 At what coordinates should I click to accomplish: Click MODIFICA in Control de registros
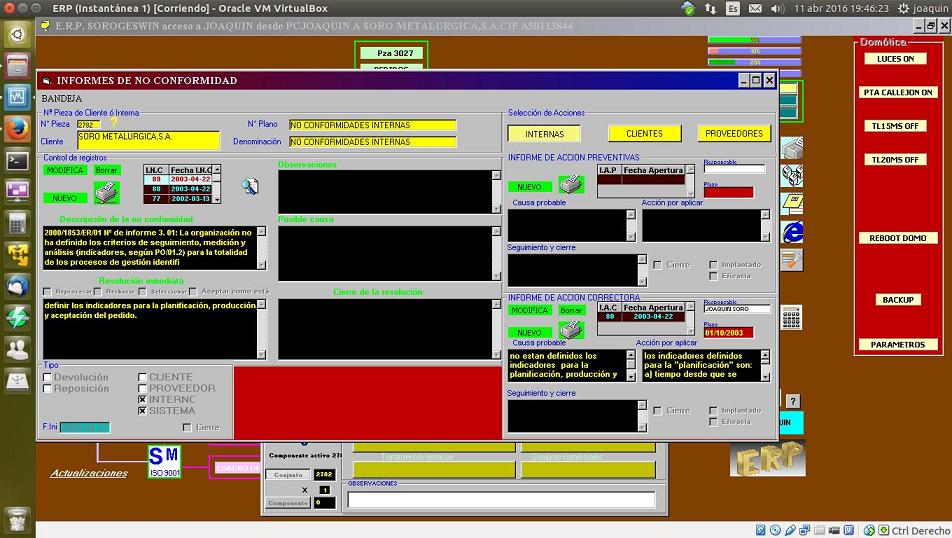(65, 170)
